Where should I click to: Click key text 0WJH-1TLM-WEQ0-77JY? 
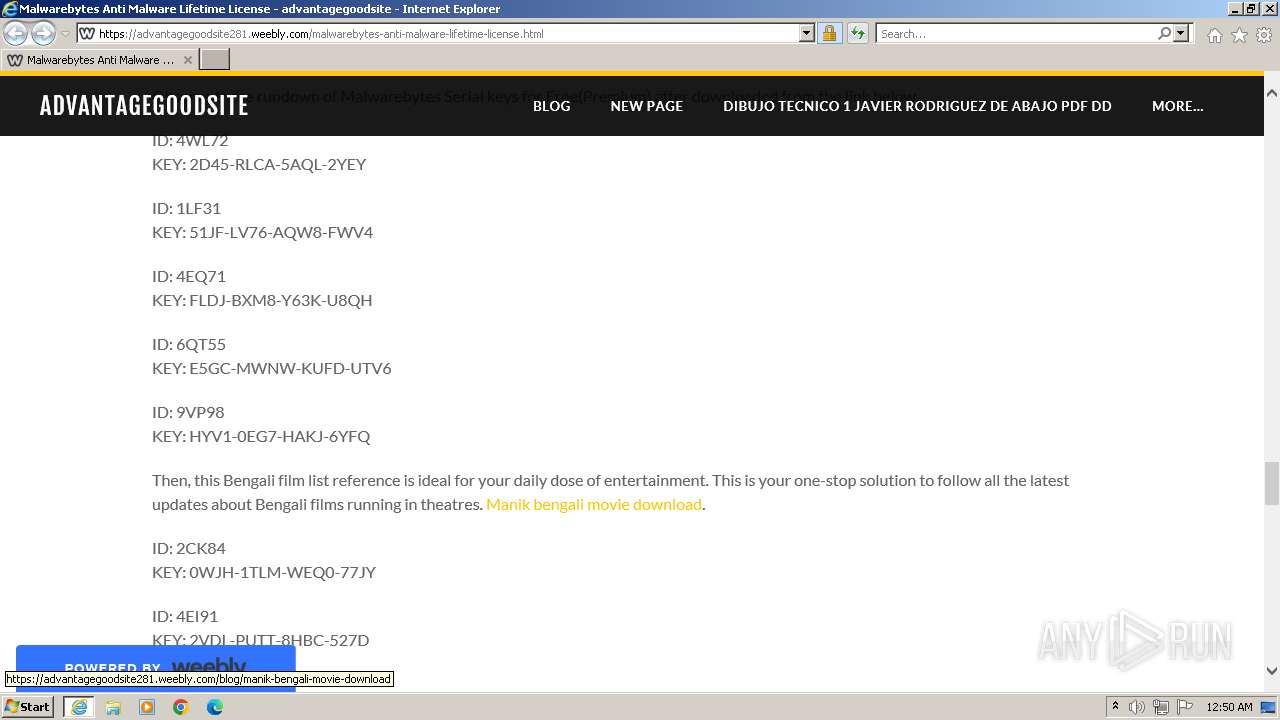click(x=282, y=572)
